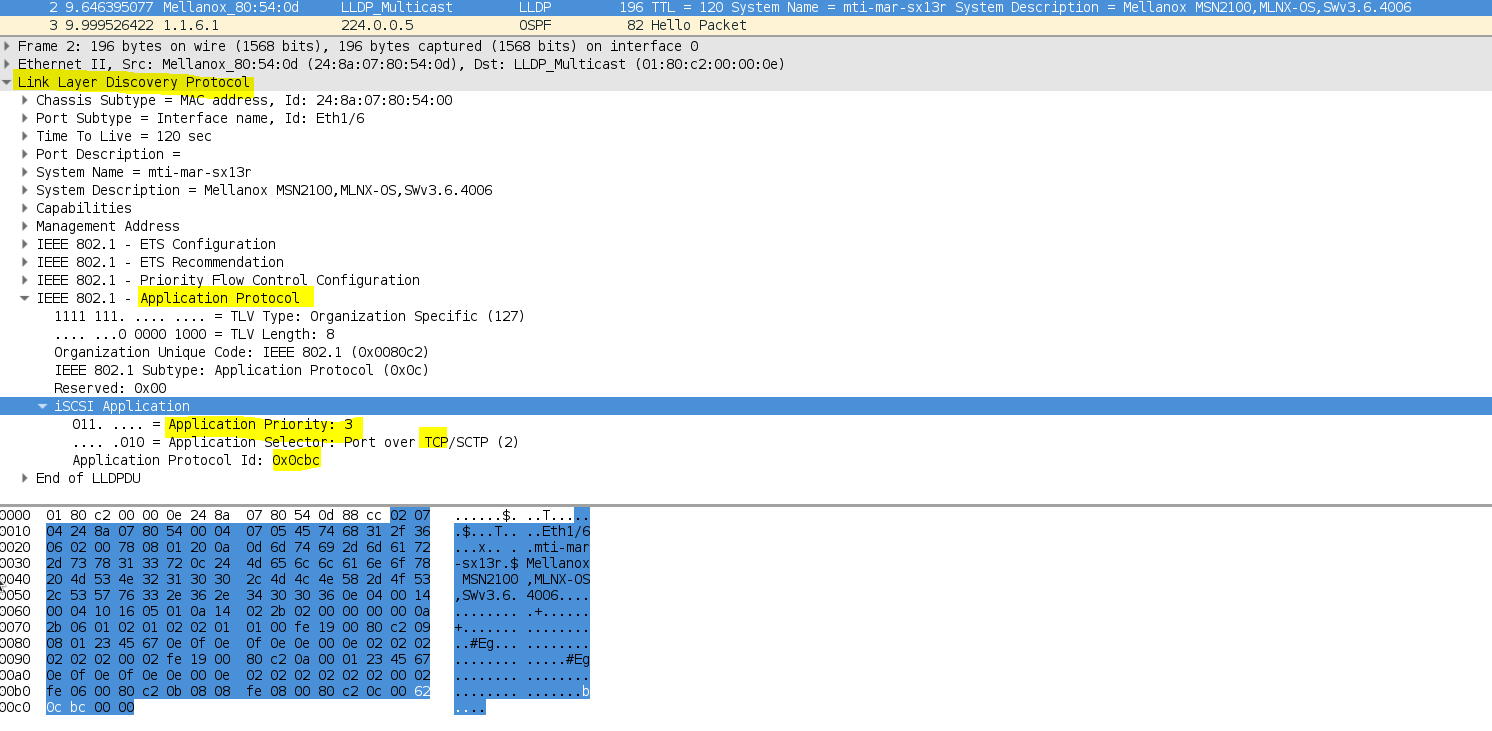
Task: Expand the "Frame 2" tree node
Action: click(8, 46)
